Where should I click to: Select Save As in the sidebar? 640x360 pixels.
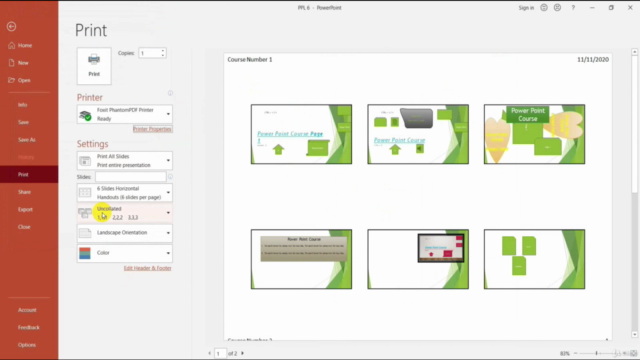click(27, 140)
